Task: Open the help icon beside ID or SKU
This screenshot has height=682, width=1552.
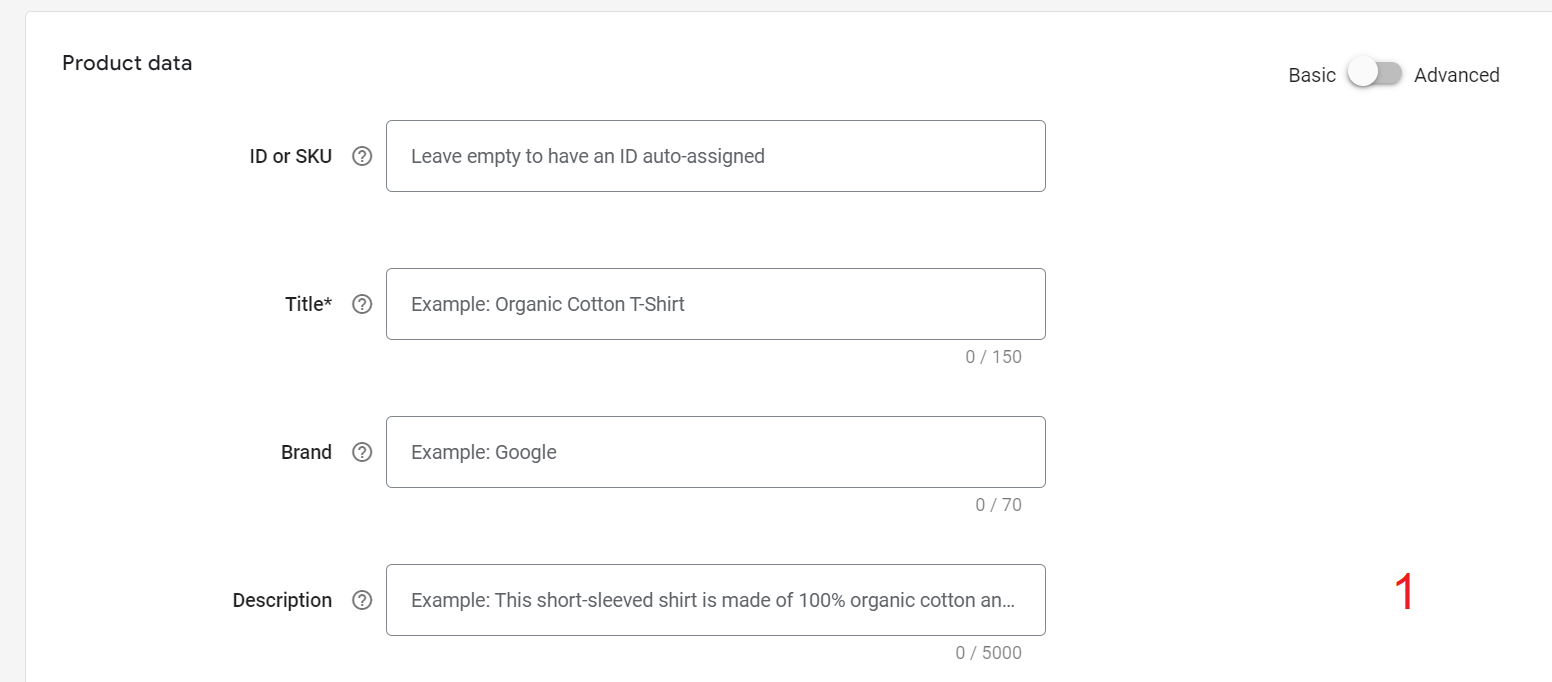Action: pos(362,156)
